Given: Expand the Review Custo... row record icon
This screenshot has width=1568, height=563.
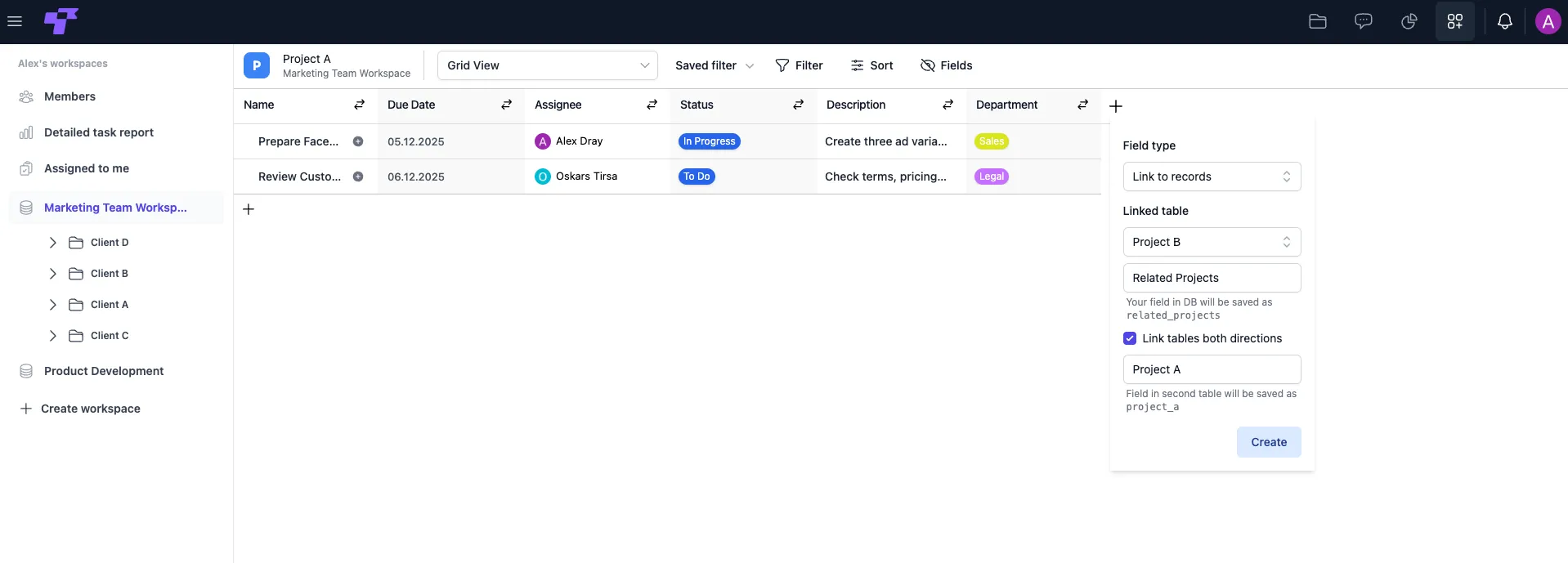Looking at the screenshot, I should pyautogui.click(x=358, y=176).
